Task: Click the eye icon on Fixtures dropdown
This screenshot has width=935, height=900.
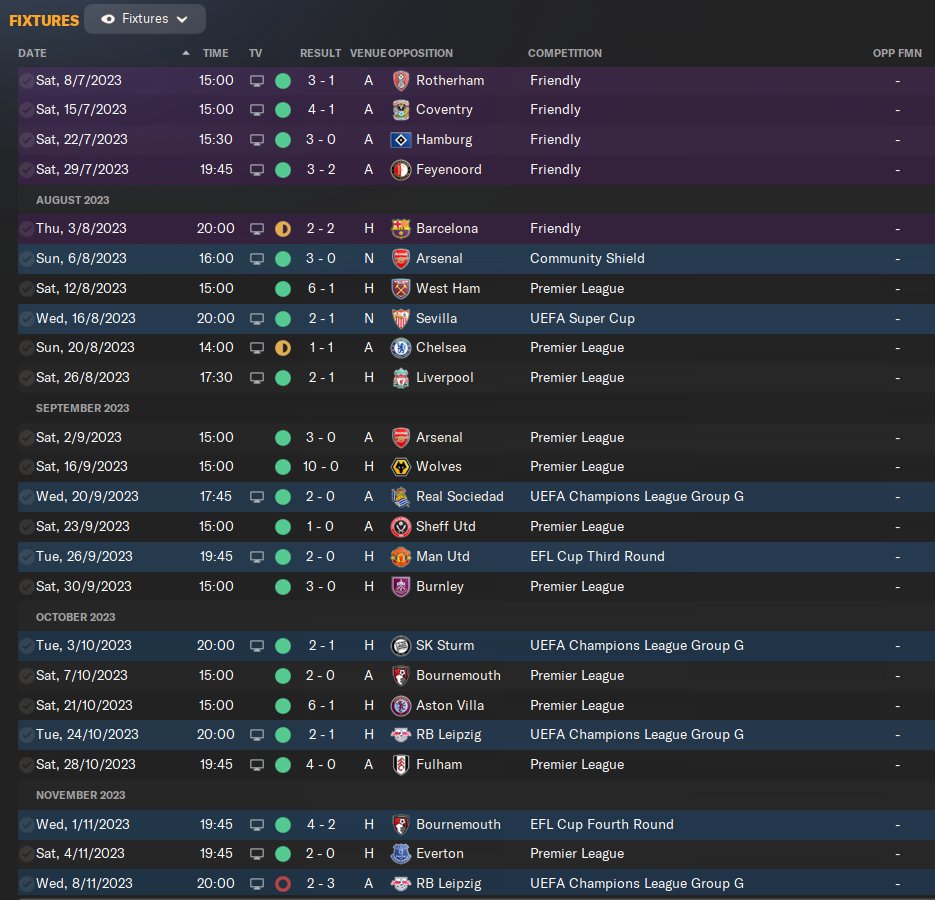Action: (108, 19)
